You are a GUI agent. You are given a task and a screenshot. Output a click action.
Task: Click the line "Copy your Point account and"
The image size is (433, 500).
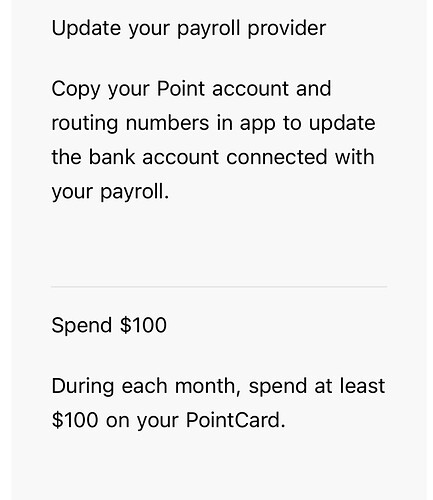[x=191, y=89]
